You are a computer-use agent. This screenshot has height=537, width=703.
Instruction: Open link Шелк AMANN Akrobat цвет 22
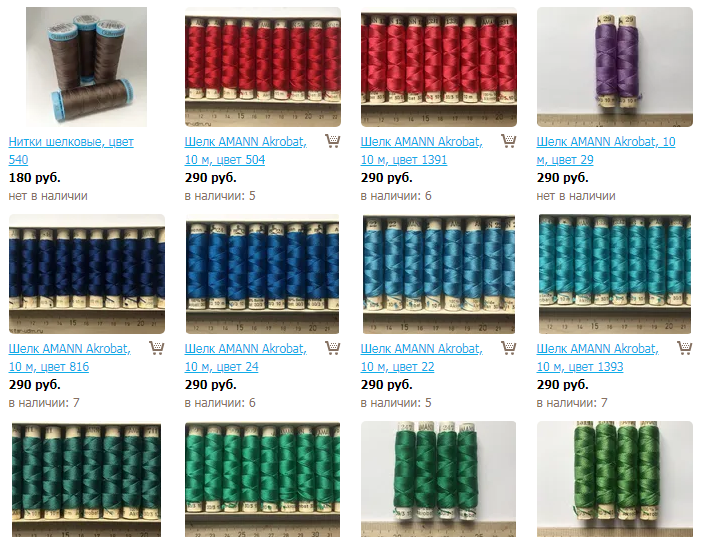(422, 357)
